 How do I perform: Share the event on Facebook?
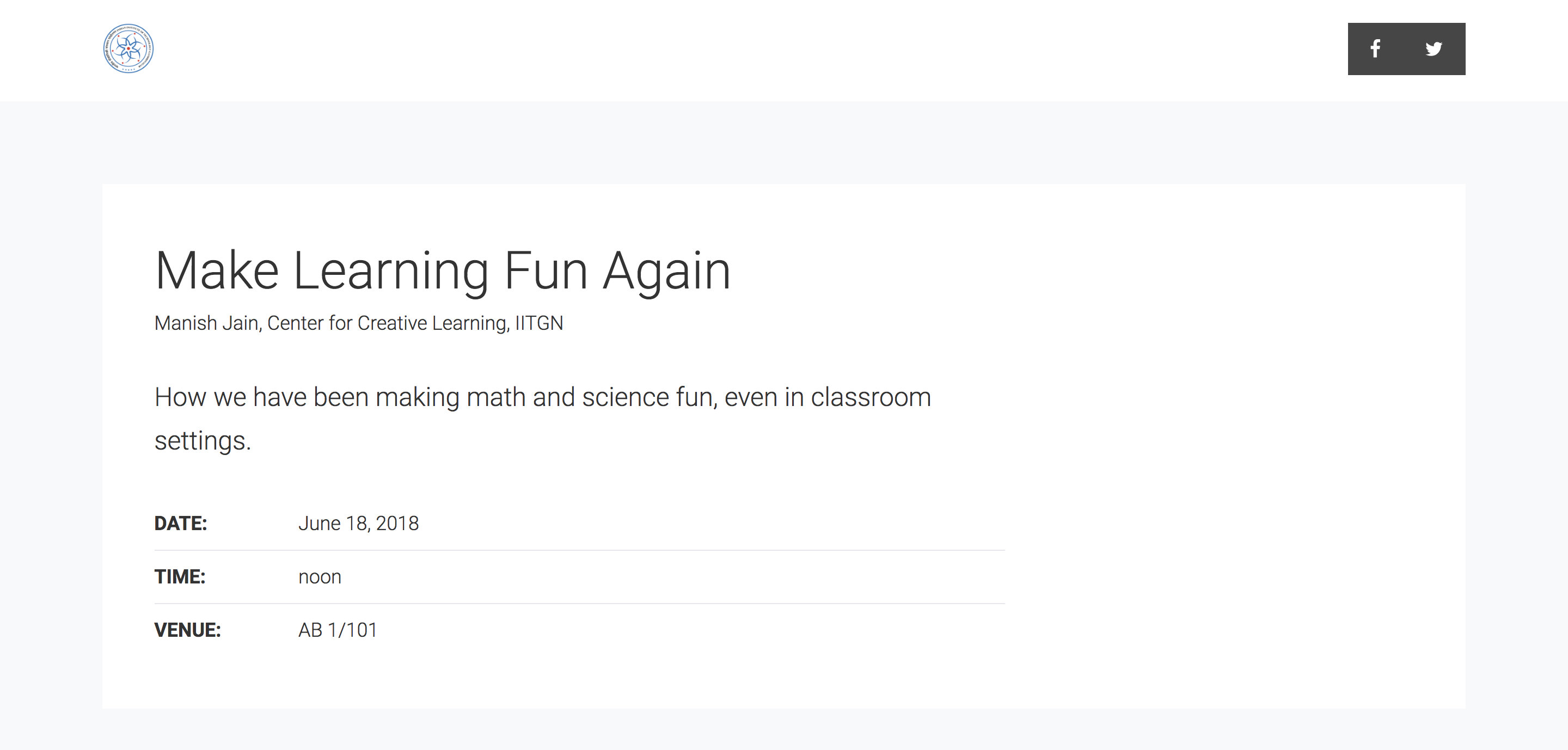point(1375,48)
